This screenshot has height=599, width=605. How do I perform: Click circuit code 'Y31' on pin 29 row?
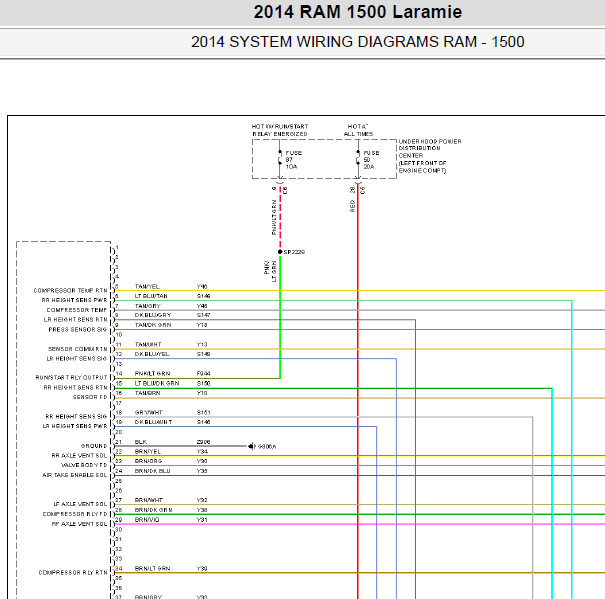(x=202, y=519)
